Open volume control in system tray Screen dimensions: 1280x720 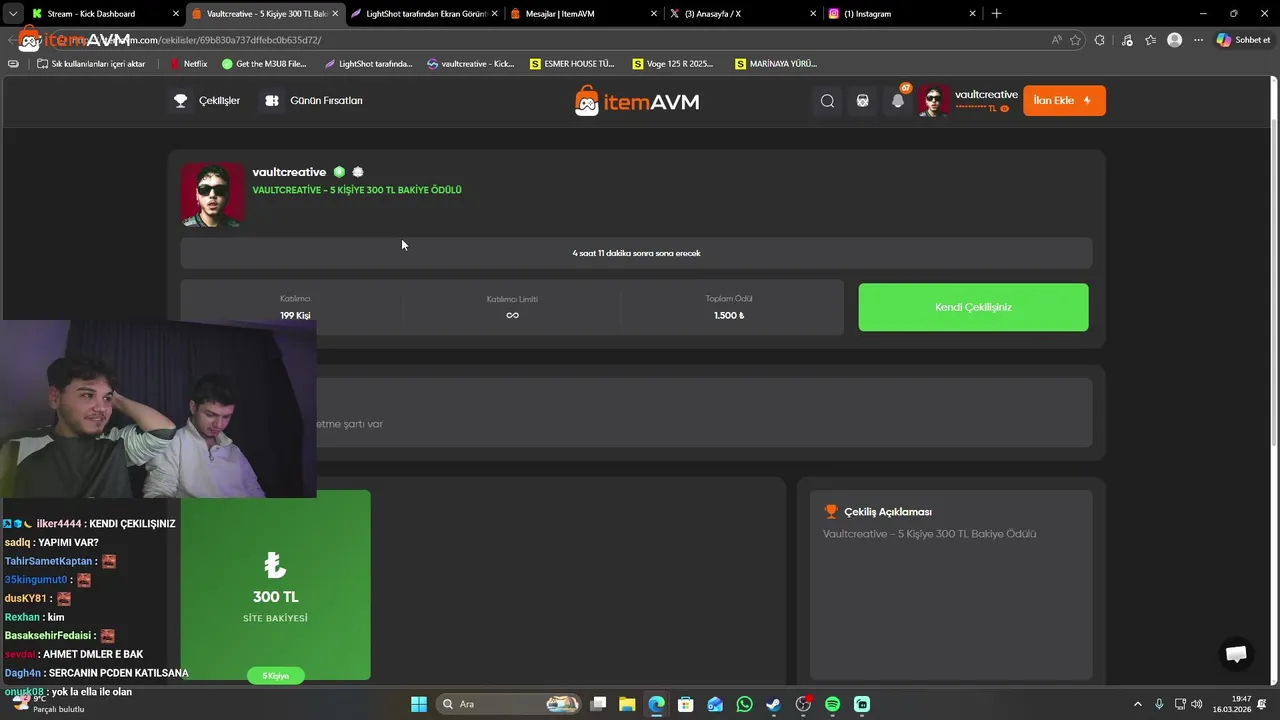pyautogui.click(x=1197, y=704)
